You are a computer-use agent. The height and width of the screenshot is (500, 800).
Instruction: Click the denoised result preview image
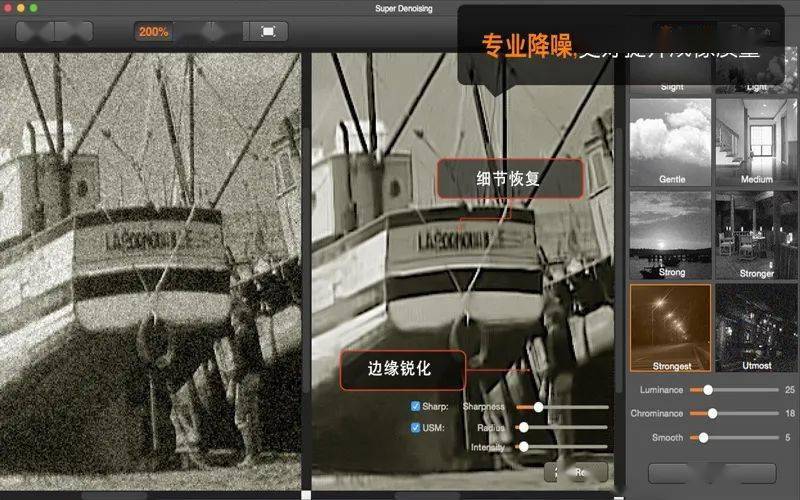pos(462,271)
